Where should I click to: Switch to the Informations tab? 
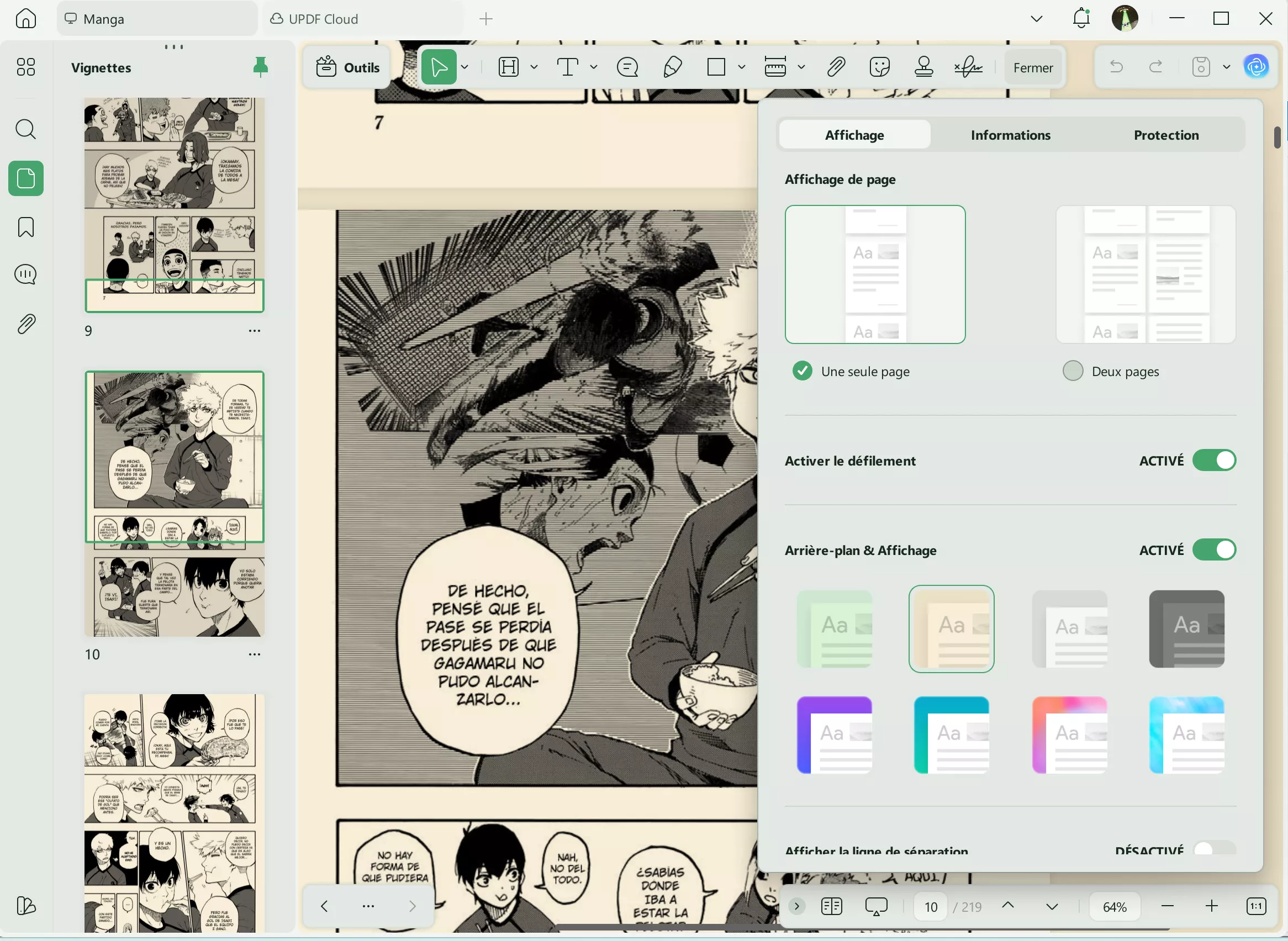pos(1010,135)
